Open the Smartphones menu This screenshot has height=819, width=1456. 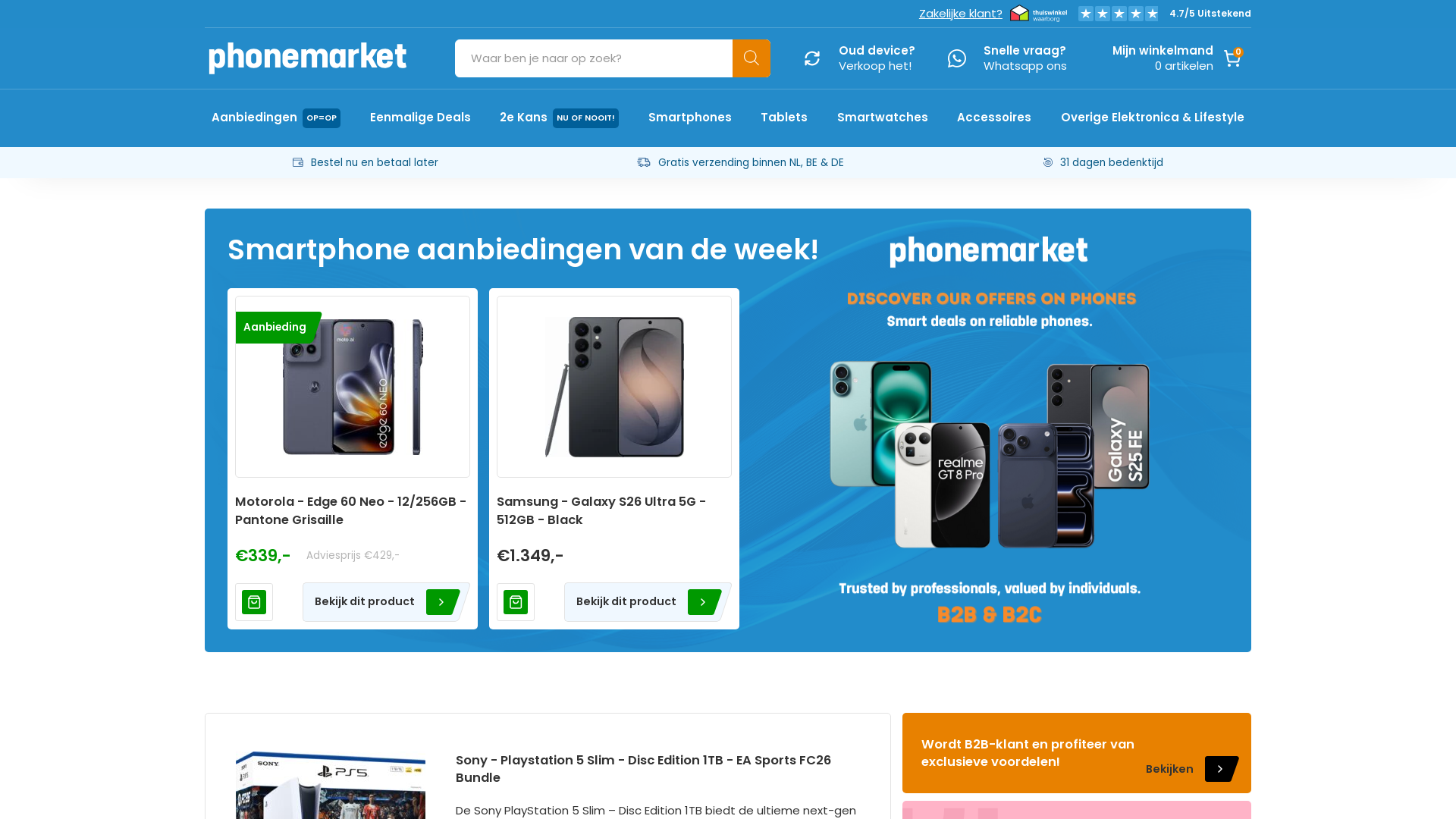point(690,118)
